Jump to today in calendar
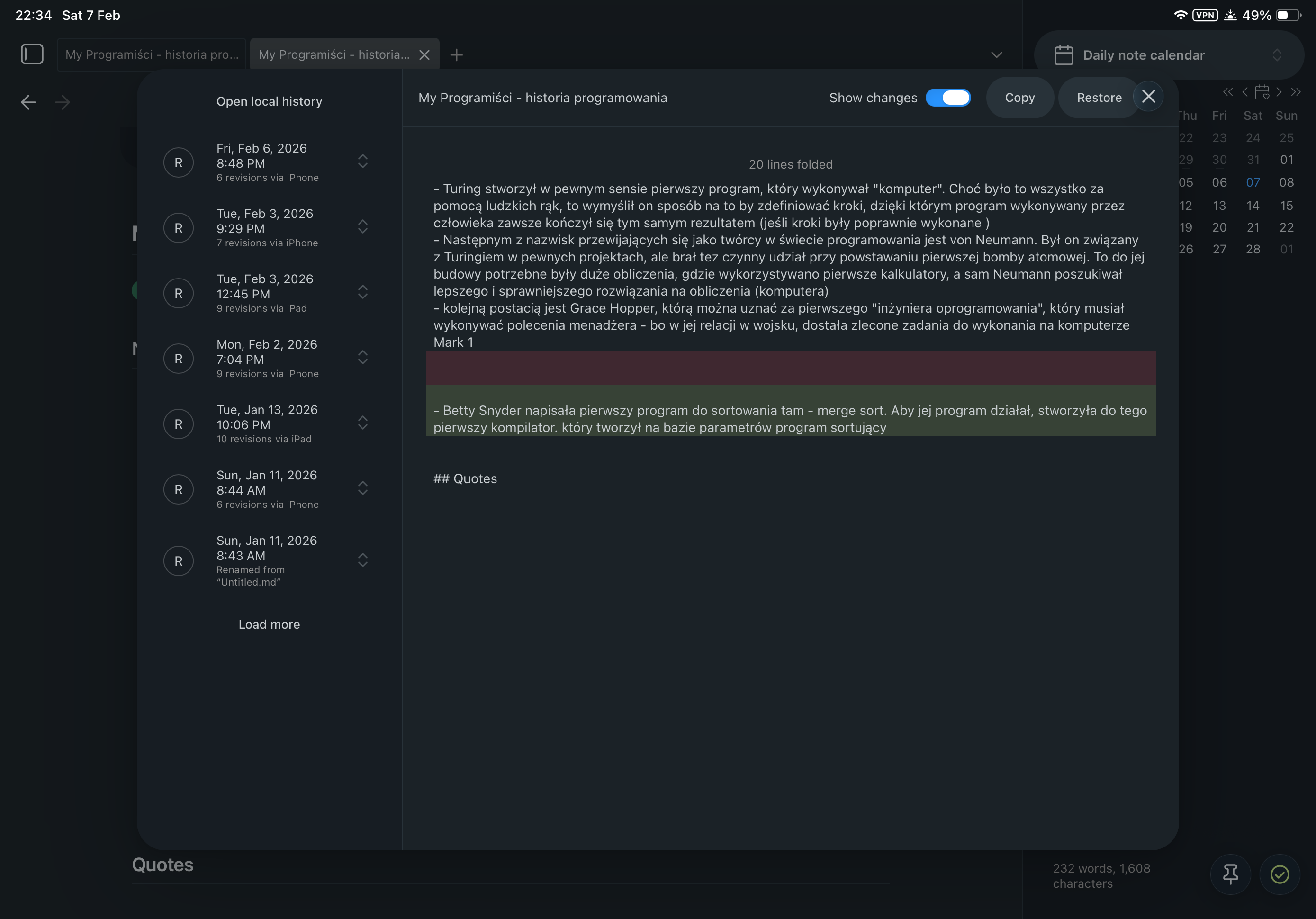The image size is (1316, 919). coord(1262,92)
